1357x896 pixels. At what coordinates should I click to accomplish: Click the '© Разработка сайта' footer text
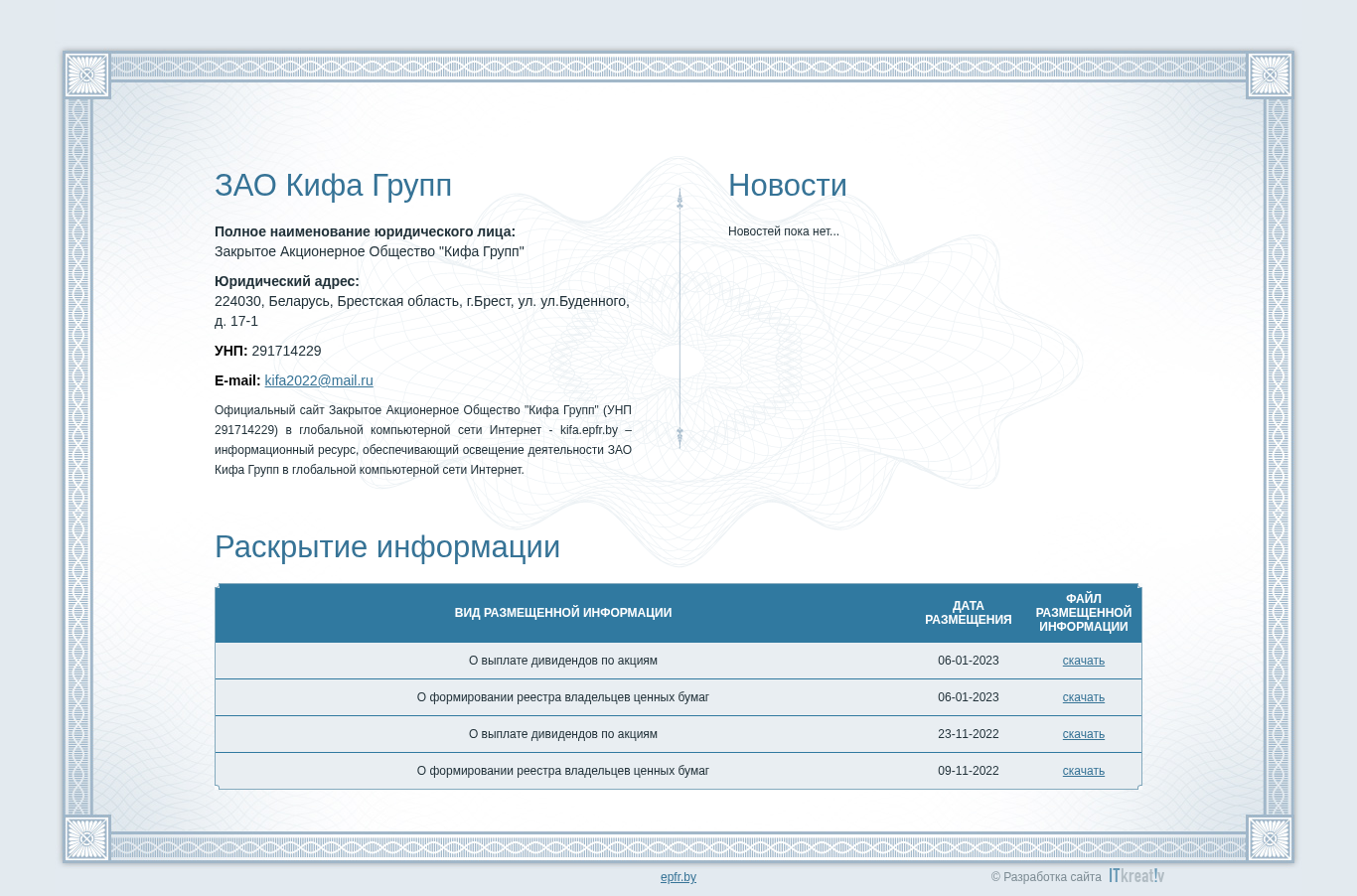(1046, 877)
